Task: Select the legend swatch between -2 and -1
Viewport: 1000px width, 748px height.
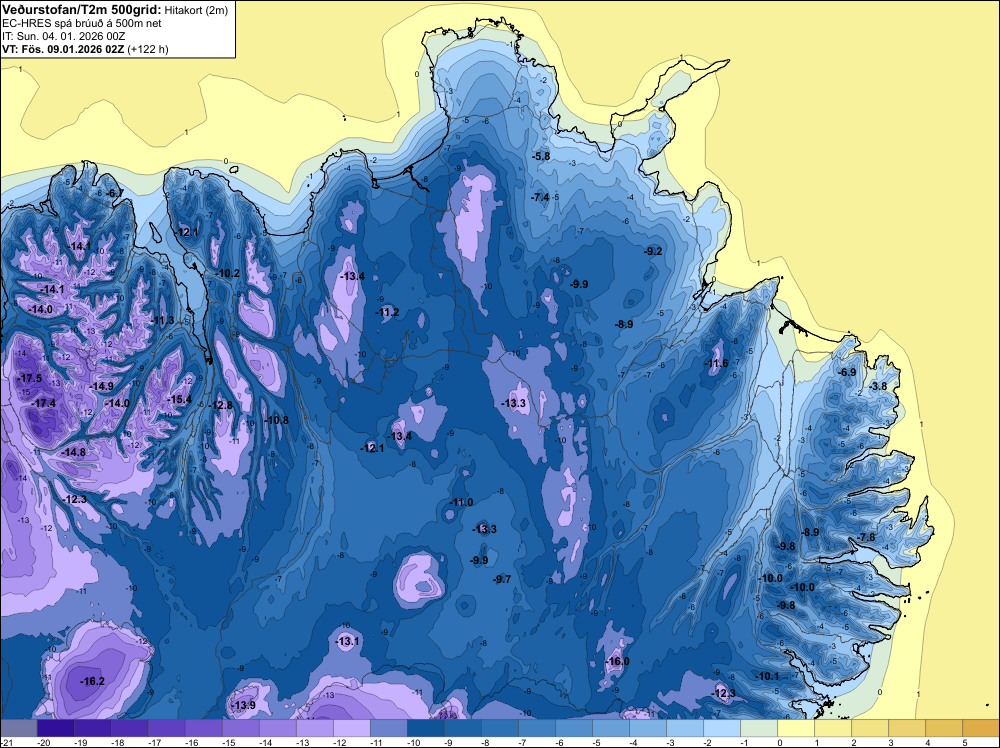Action: coord(722,728)
